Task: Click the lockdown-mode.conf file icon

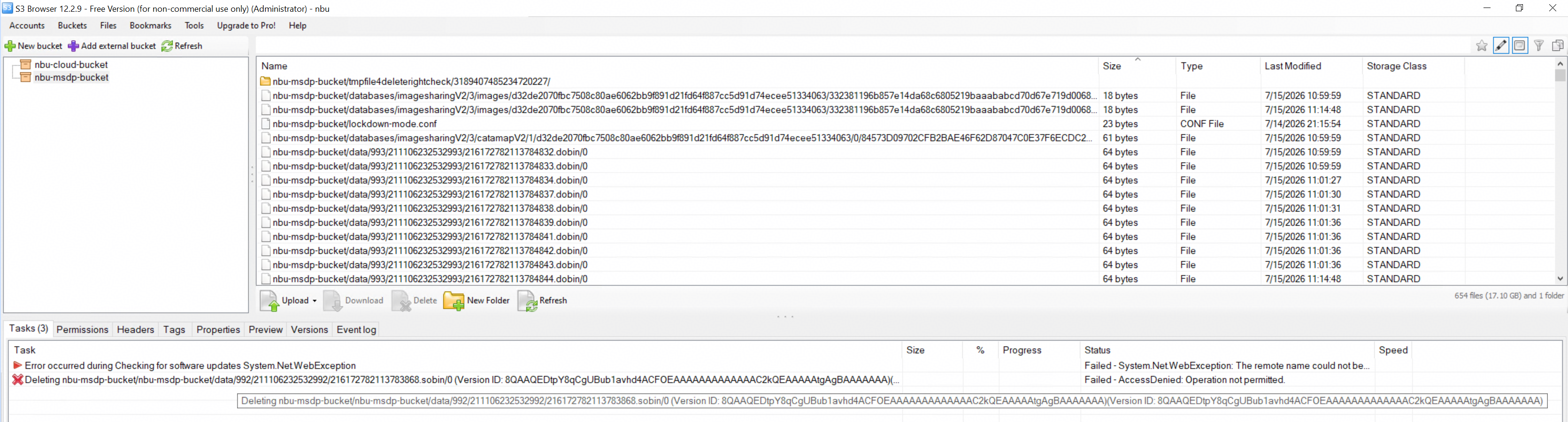Action: click(x=265, y=124)
